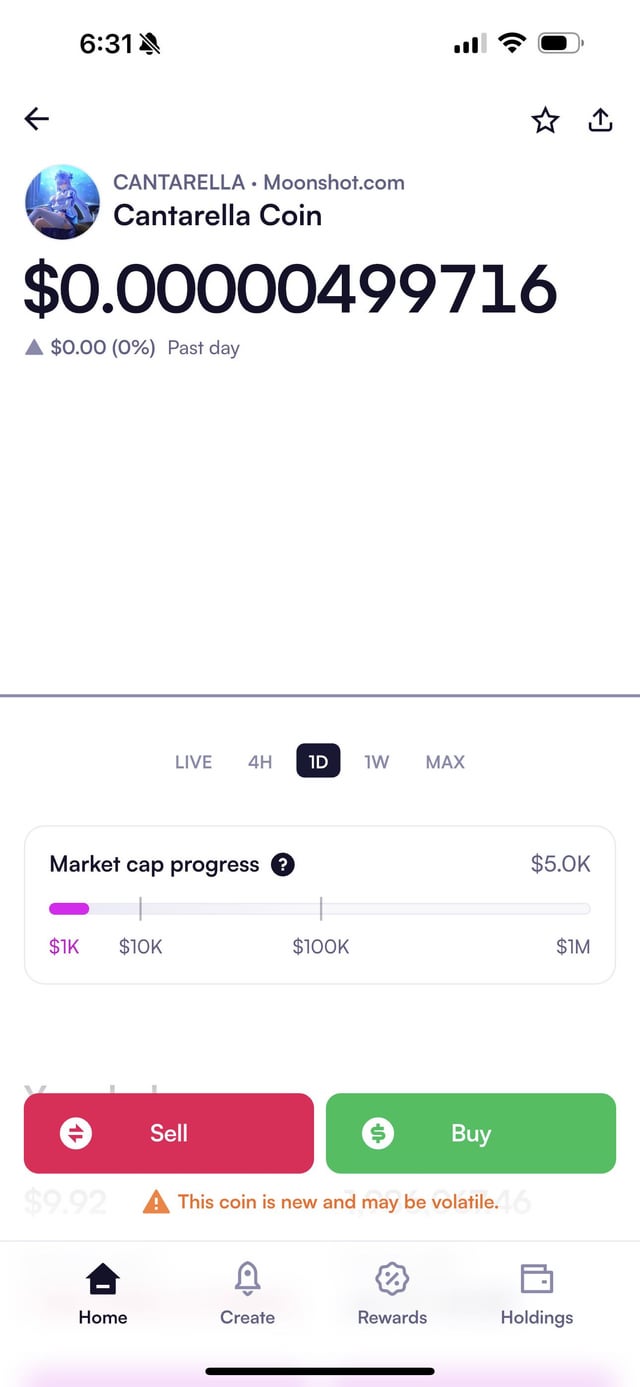Tap the share upload icon
640x1387 pixels.
(x=600, y=120)
